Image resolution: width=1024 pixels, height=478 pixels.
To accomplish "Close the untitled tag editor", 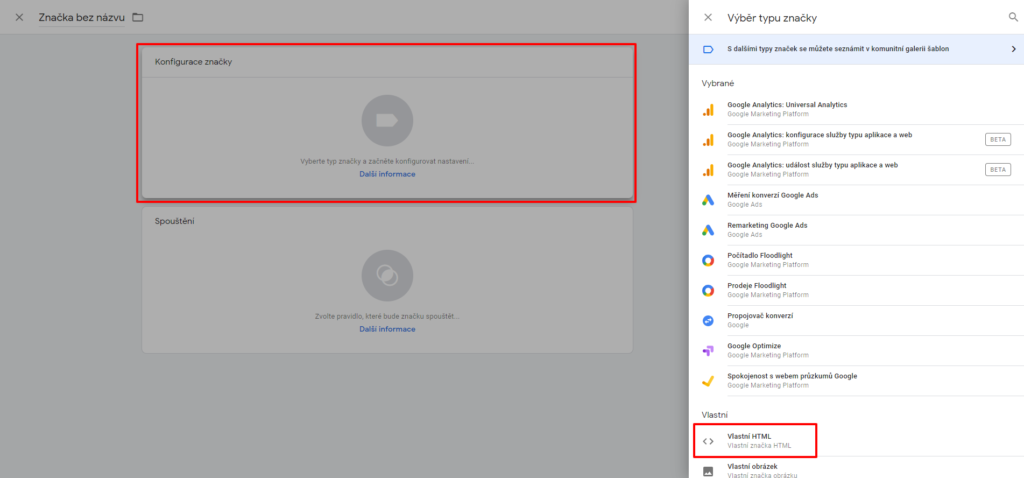I will (x=19, y=18).
